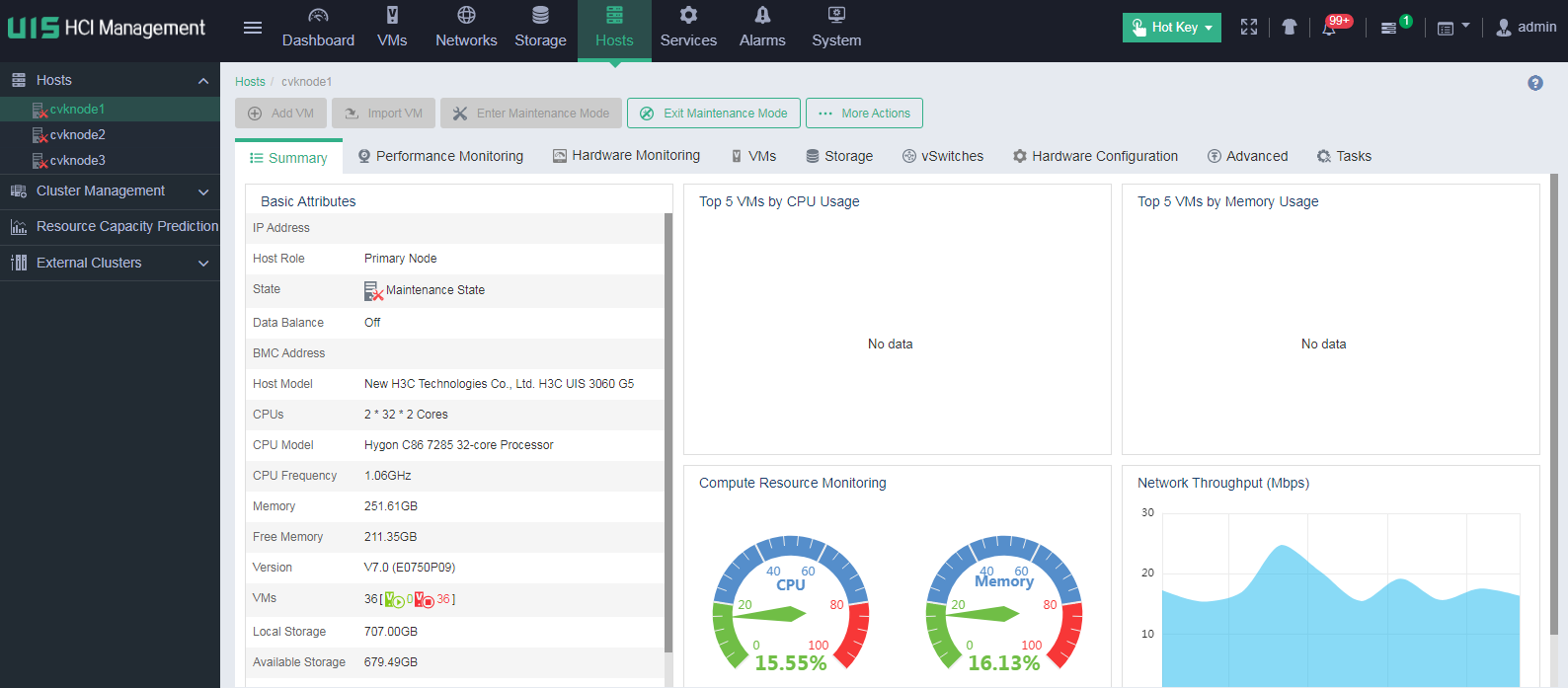Click the Cluster Management sidebar icon
Screen dimensions: 1568x688
19,191
